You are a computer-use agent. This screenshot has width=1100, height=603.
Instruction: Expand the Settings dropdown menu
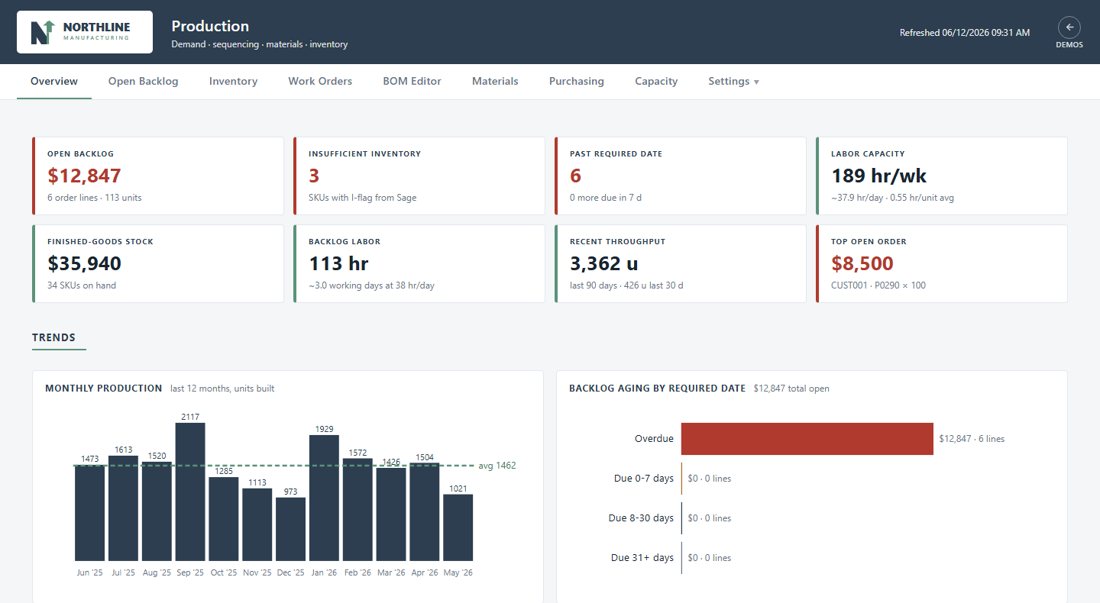point(733,81)
